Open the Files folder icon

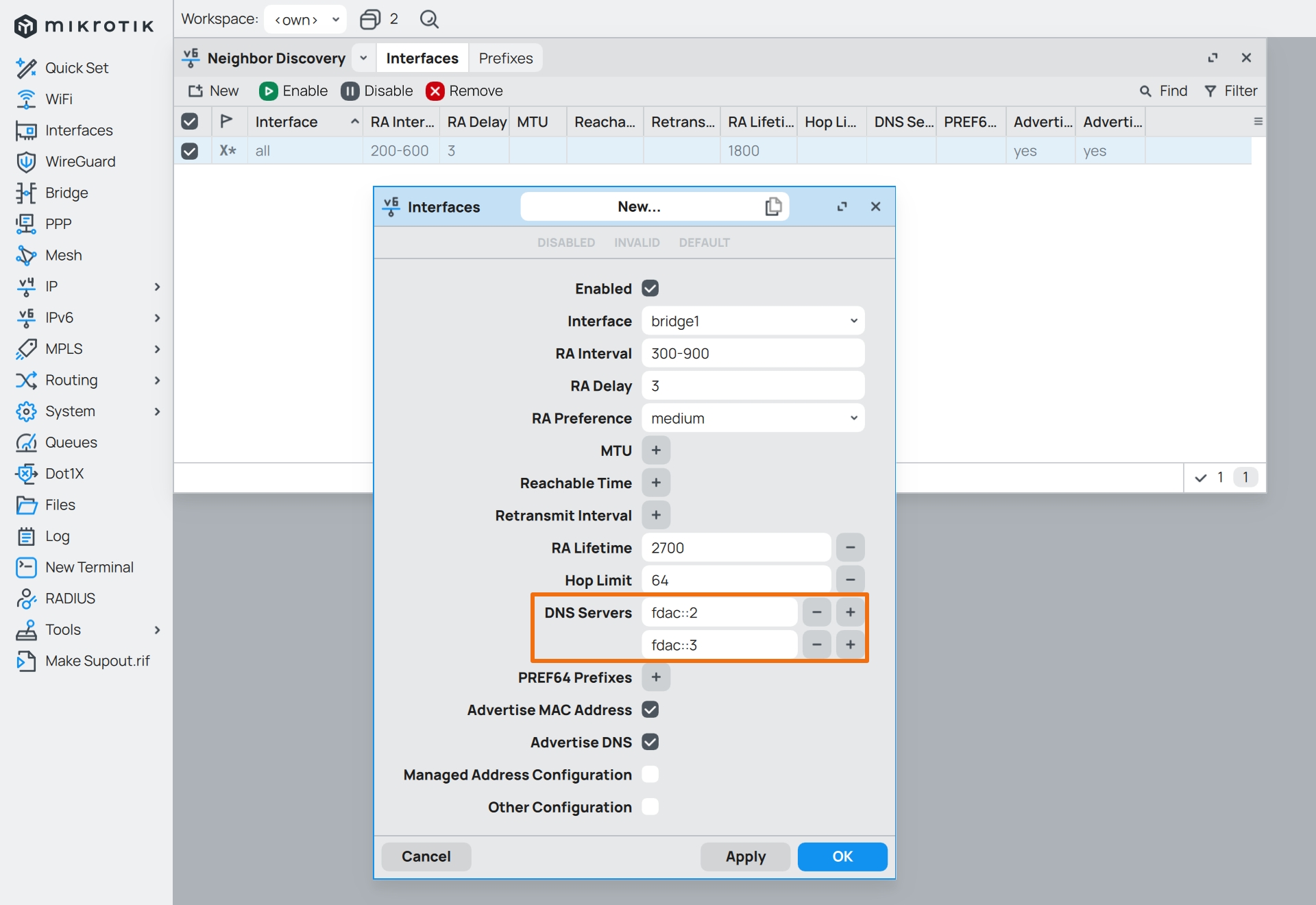(26, 505)
